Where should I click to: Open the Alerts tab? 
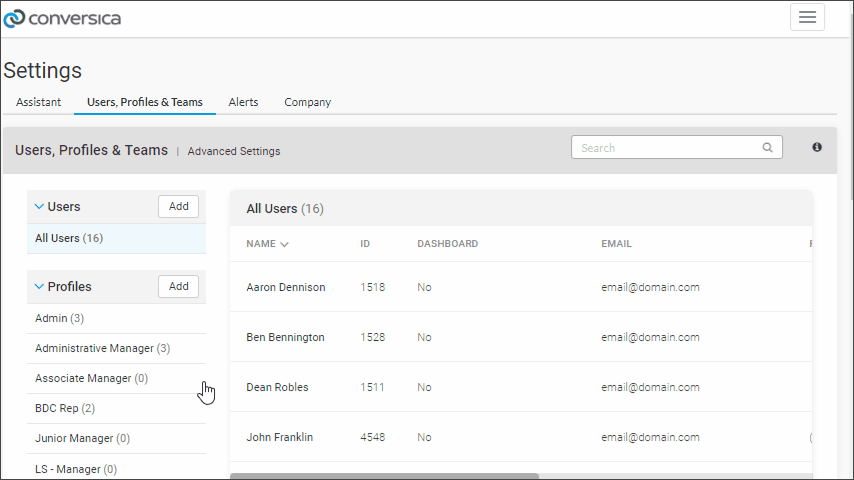coord(243,102)
